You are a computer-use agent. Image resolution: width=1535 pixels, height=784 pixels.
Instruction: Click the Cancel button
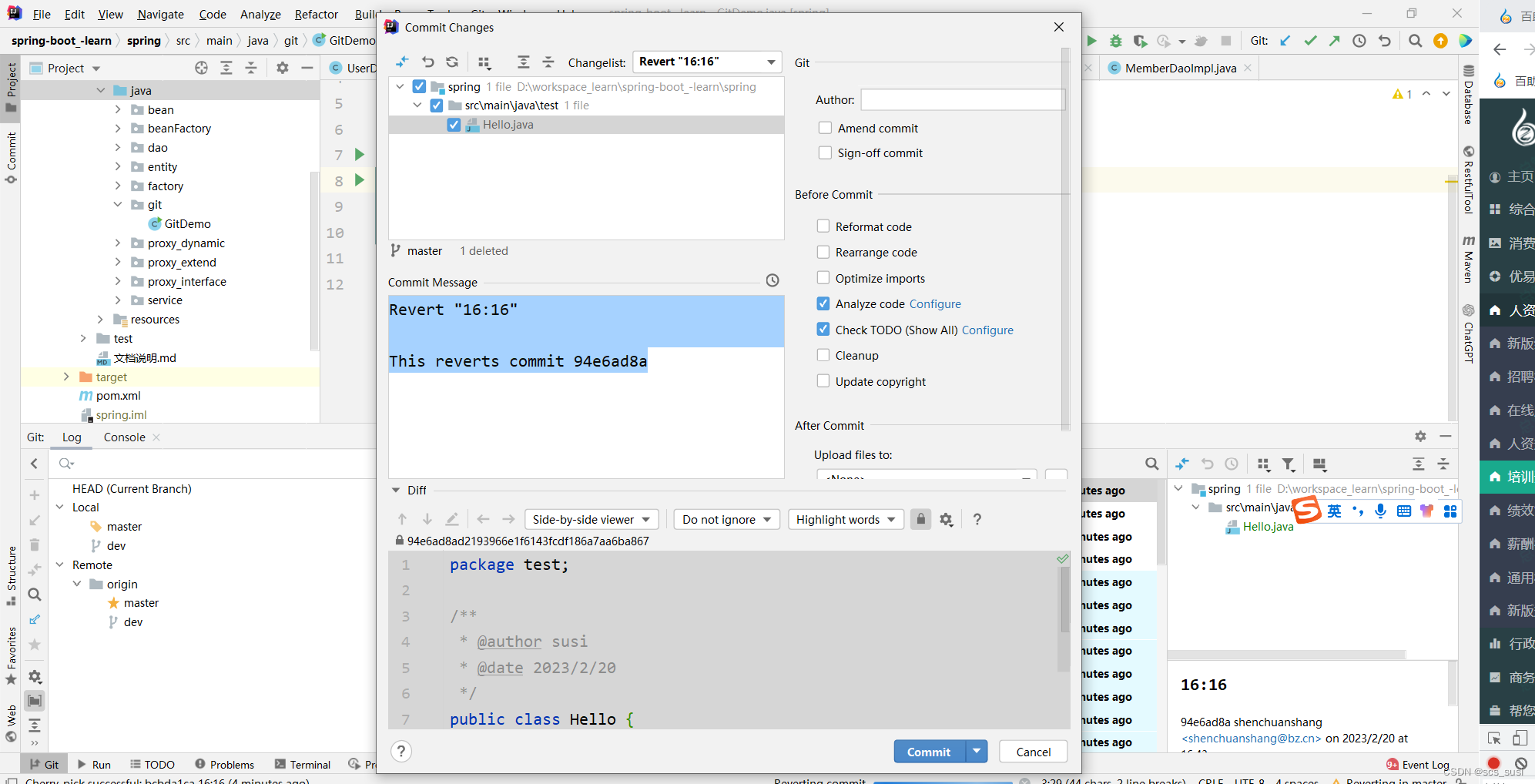(x=1033, y=751)
